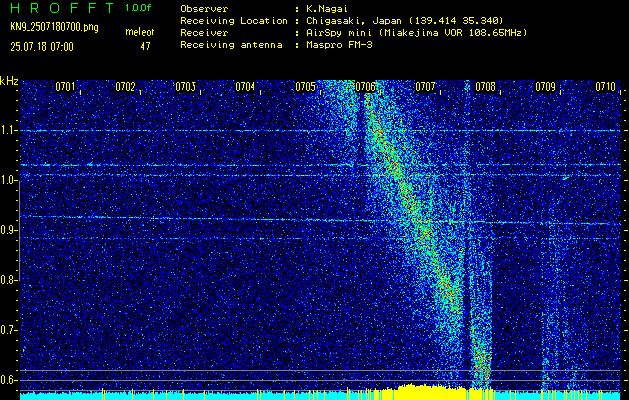This screenshot has height=400, width=629.
Task: Click the 0704 time marker
Action: pyautogui.click(x=245, y=87)
